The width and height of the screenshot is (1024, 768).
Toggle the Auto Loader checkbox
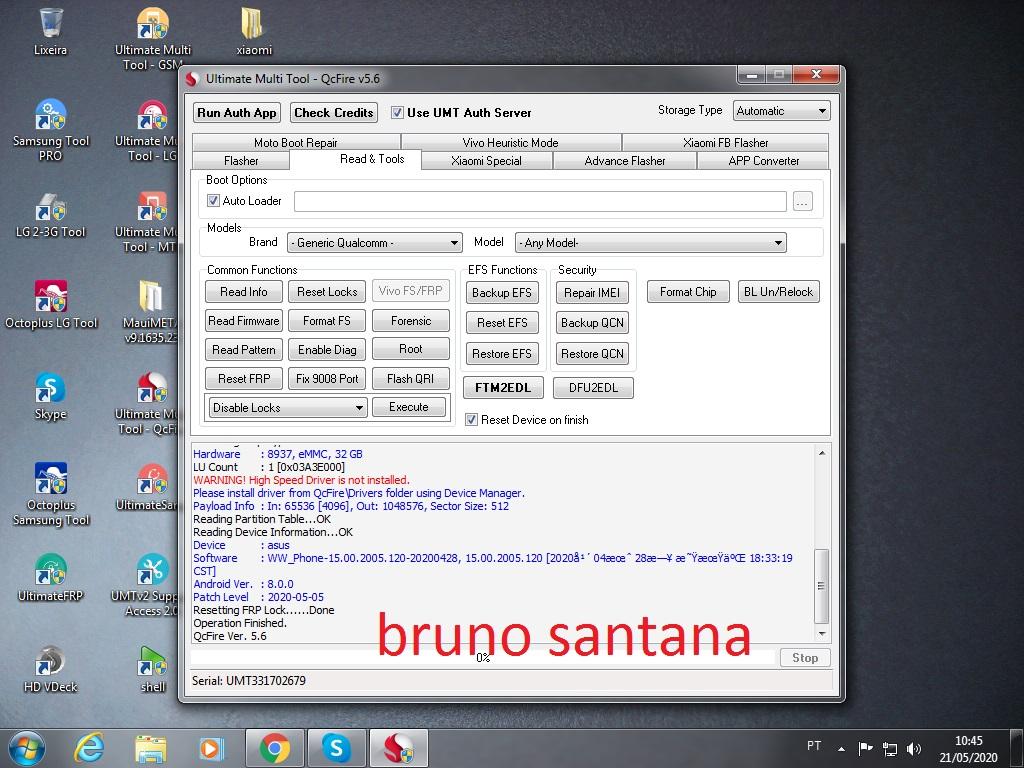tap(213, 200)
